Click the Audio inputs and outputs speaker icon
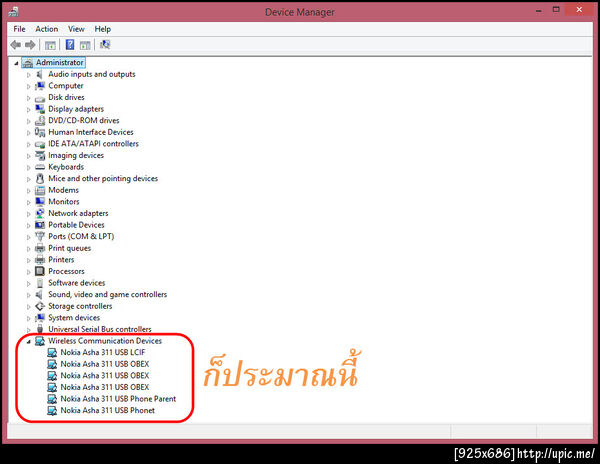Image resolution: width=600 pixels, height=464 pixels. (40, 74)
